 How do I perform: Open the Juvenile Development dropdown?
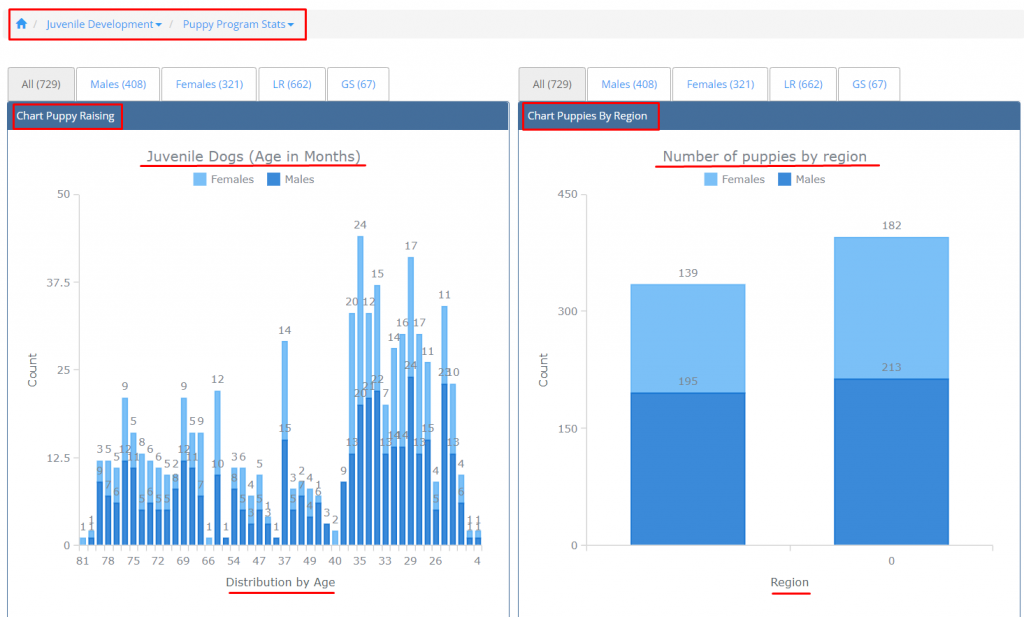pos(103,24)
